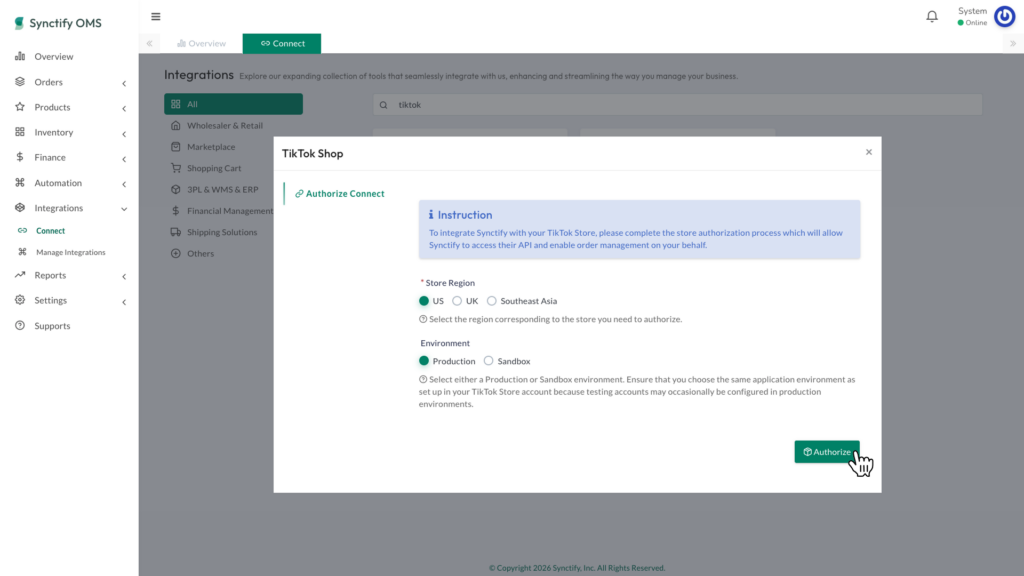Click the Reports trend line icon

coord(20,275)
